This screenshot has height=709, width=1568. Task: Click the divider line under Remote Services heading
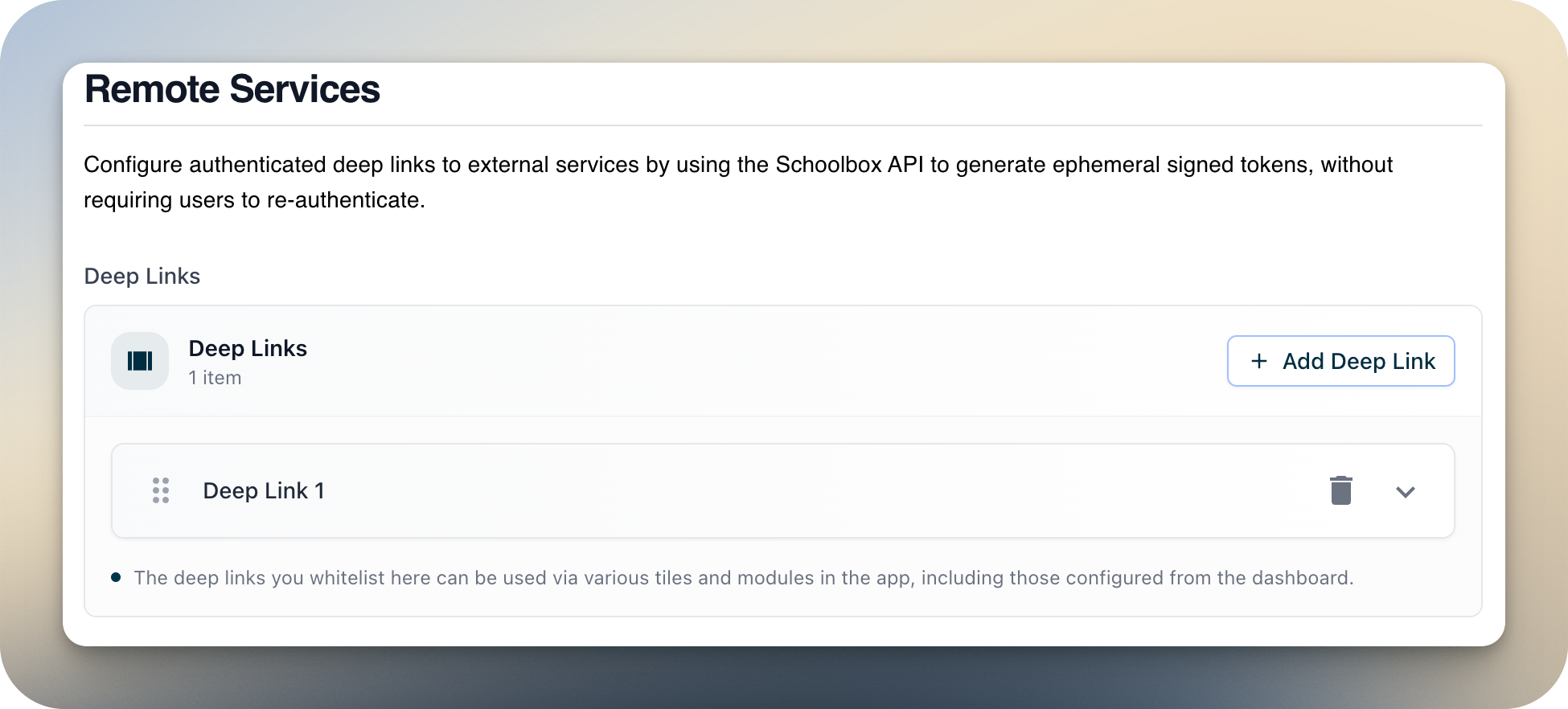[782, 125]
